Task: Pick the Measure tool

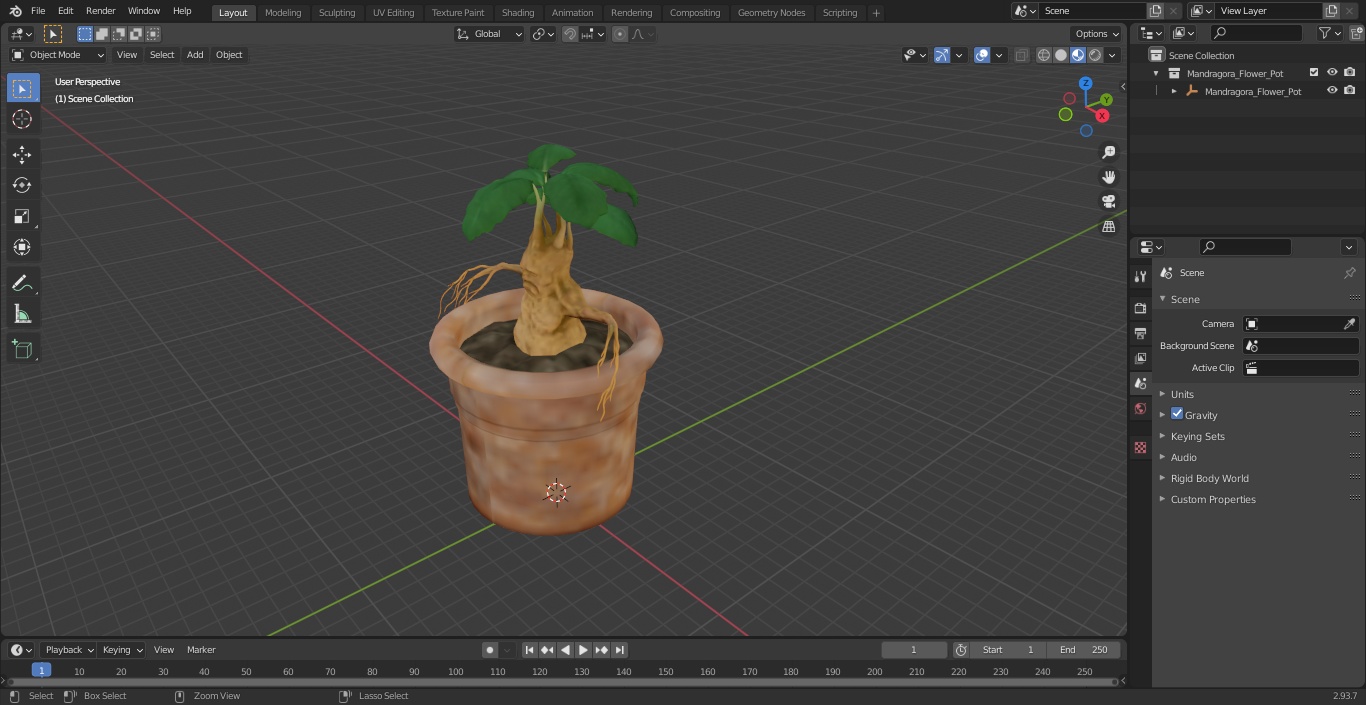Action: (x=22, y=315)
